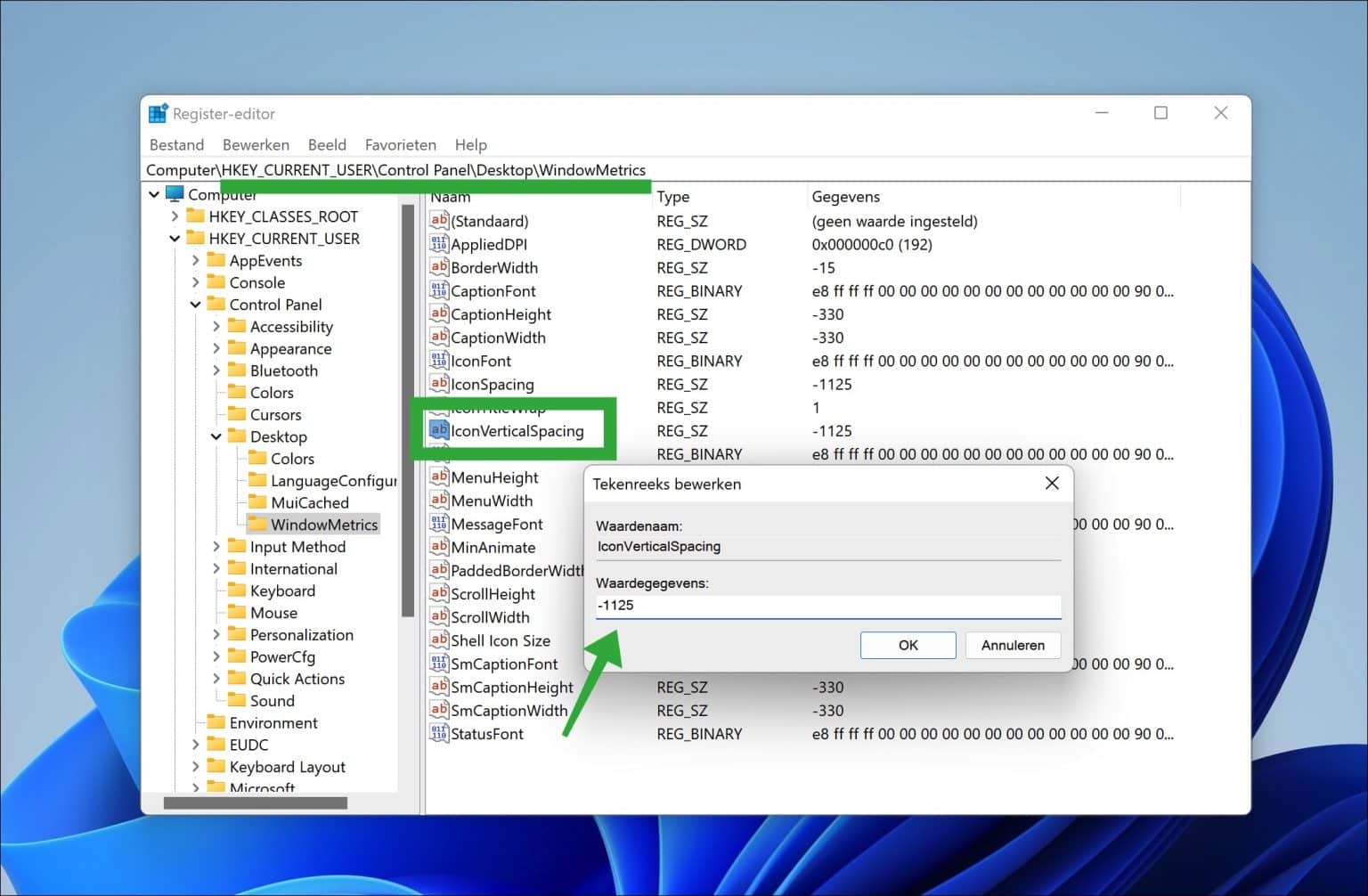Click the Register-editor application icon

pyautogui.click(x=157, y=113)
